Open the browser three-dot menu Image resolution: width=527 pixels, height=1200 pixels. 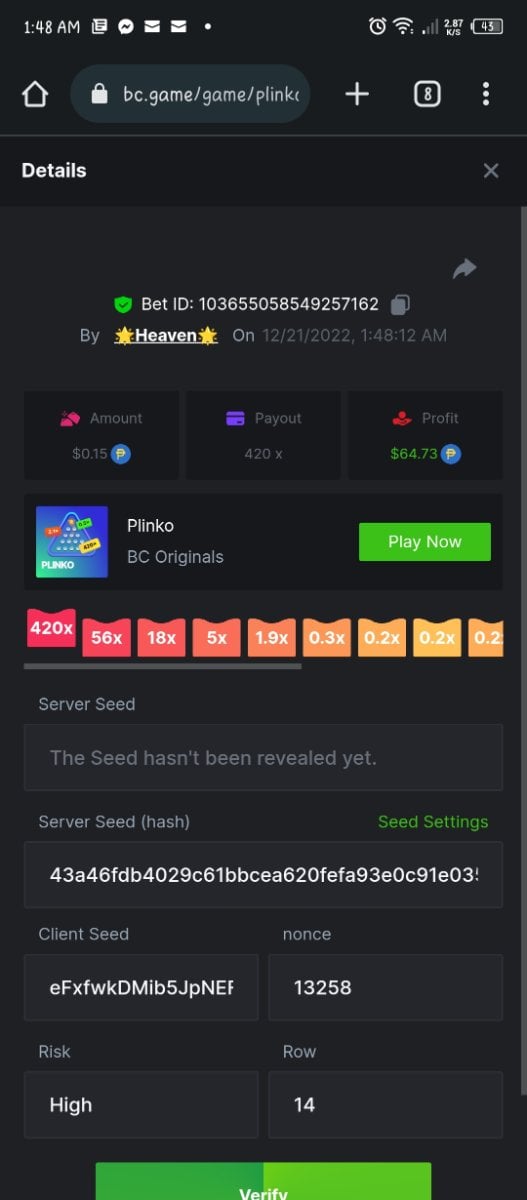(x=486, y=94)
